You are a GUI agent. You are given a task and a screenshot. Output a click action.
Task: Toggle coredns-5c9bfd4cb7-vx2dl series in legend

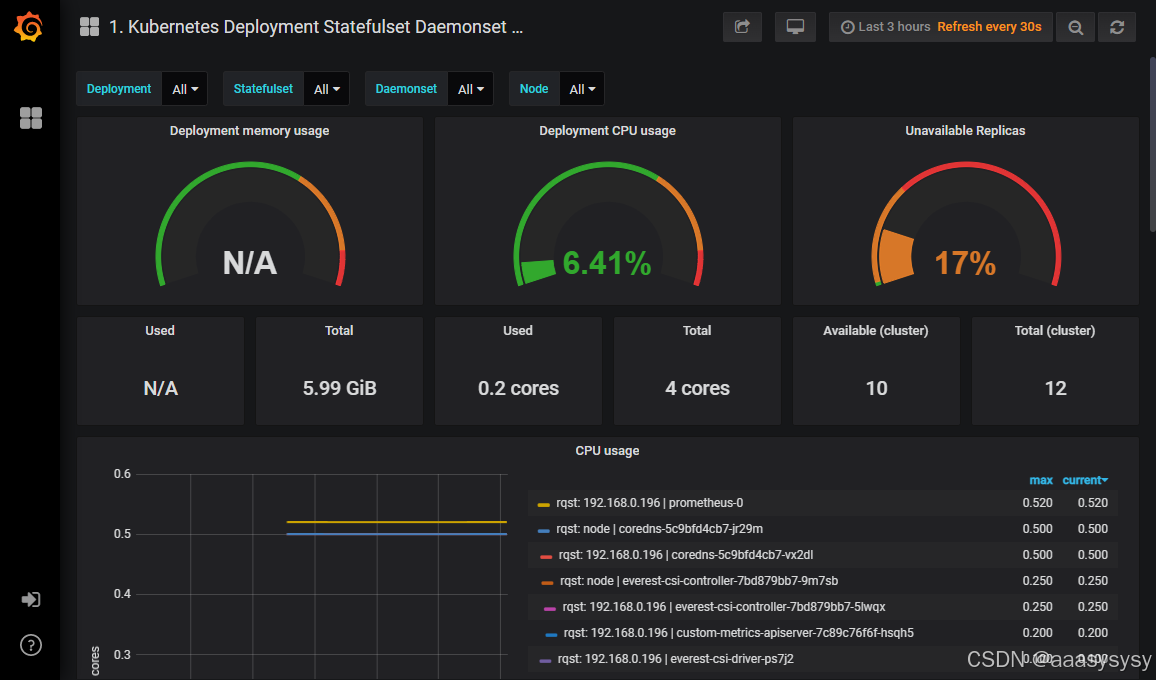(x=686, y=555)
